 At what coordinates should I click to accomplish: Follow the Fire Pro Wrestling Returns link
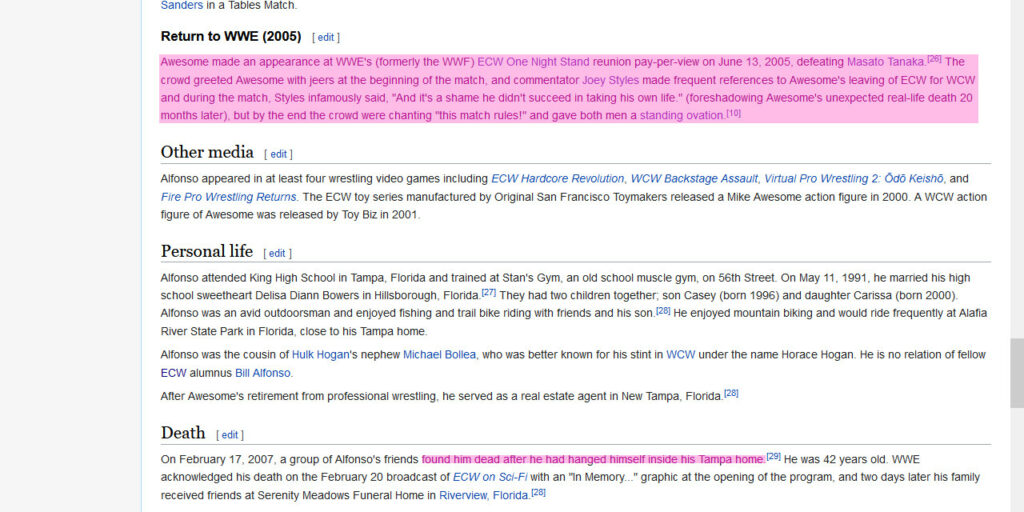pyautogui.click(x=229, y=197)
